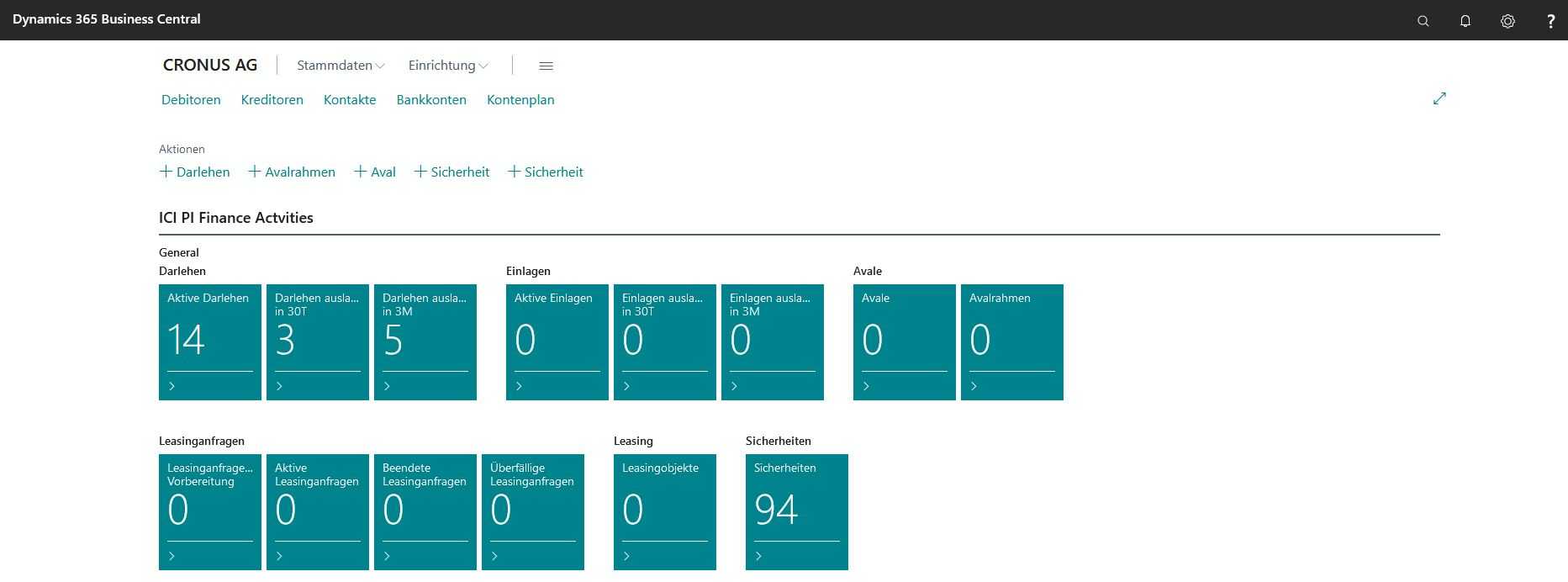Open the Debitoren navigation item
Viewport: 1568px width, 582px height.
[x=191, y=100]
